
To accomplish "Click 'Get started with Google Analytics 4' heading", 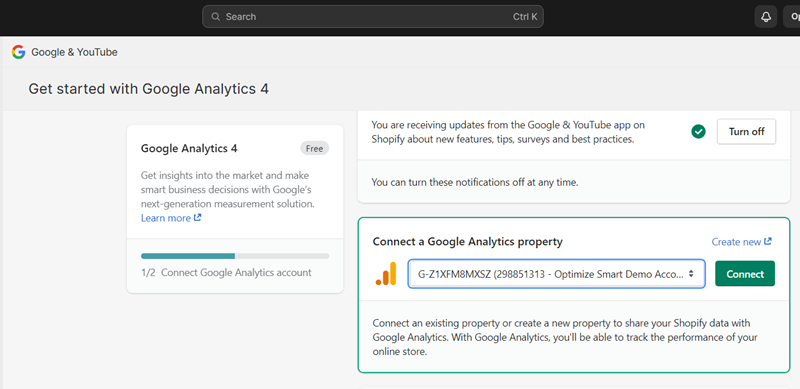I will [x=148, y=89].
